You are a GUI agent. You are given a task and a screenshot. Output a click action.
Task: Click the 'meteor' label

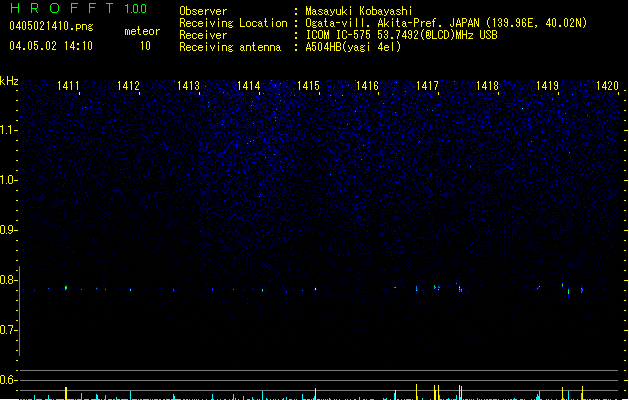point(142,31)
